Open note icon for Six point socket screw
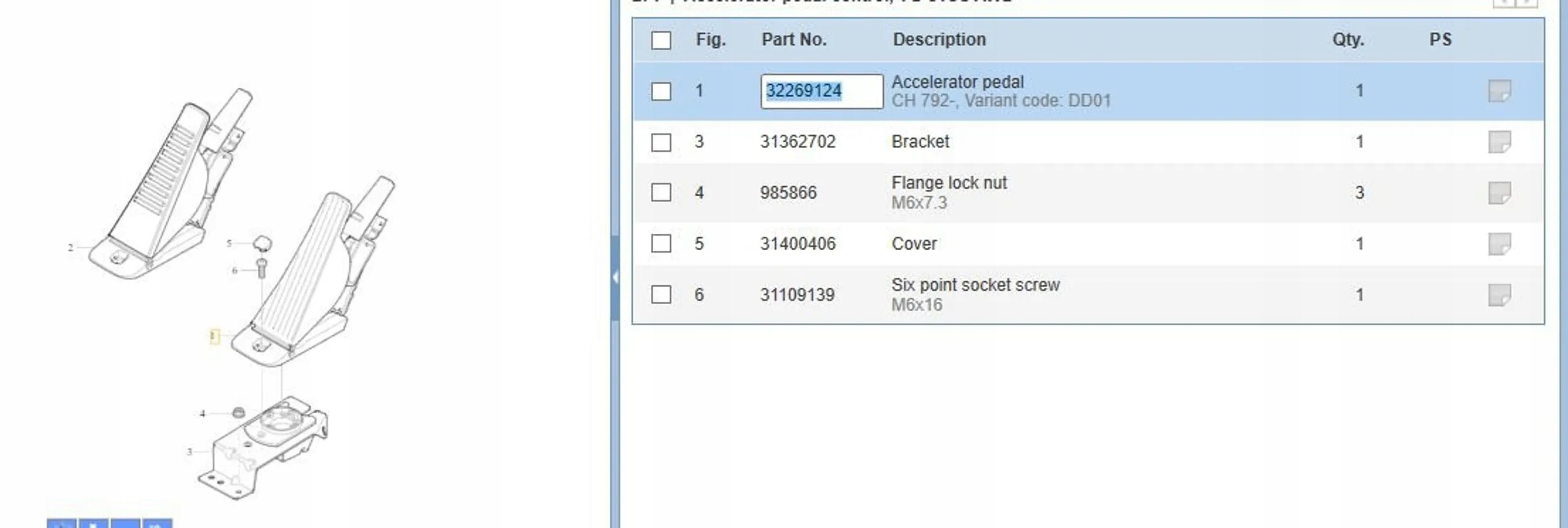The image size is (1568, 528). (x=1499, y=295)
